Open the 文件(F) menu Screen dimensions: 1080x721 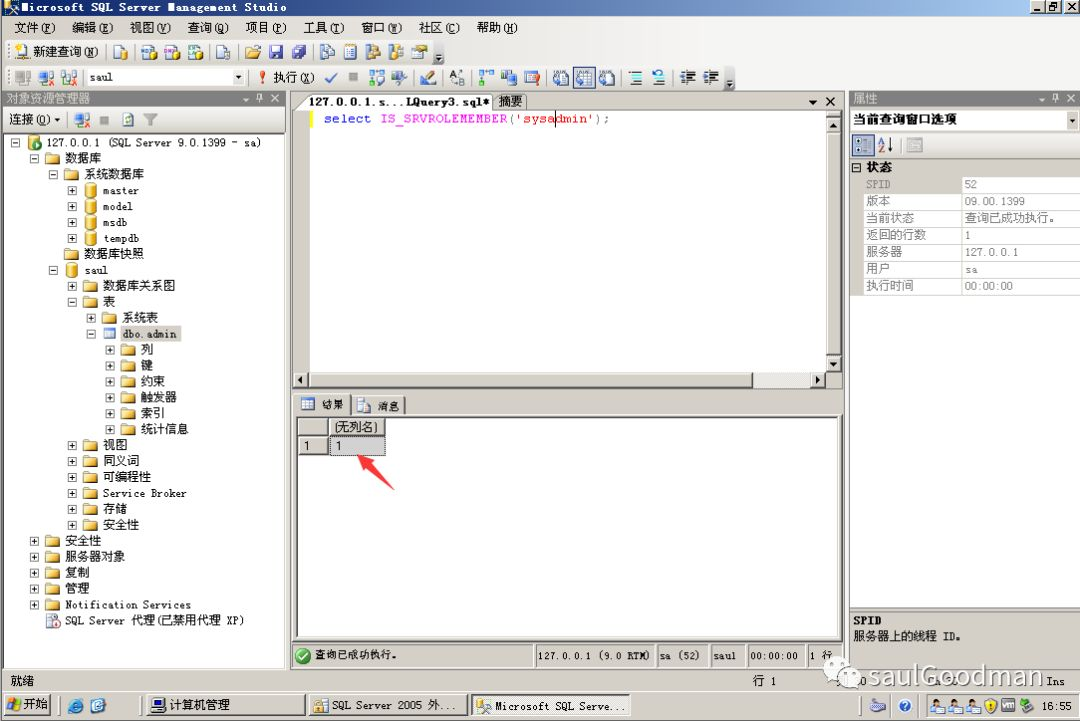[x=34, y=28]
